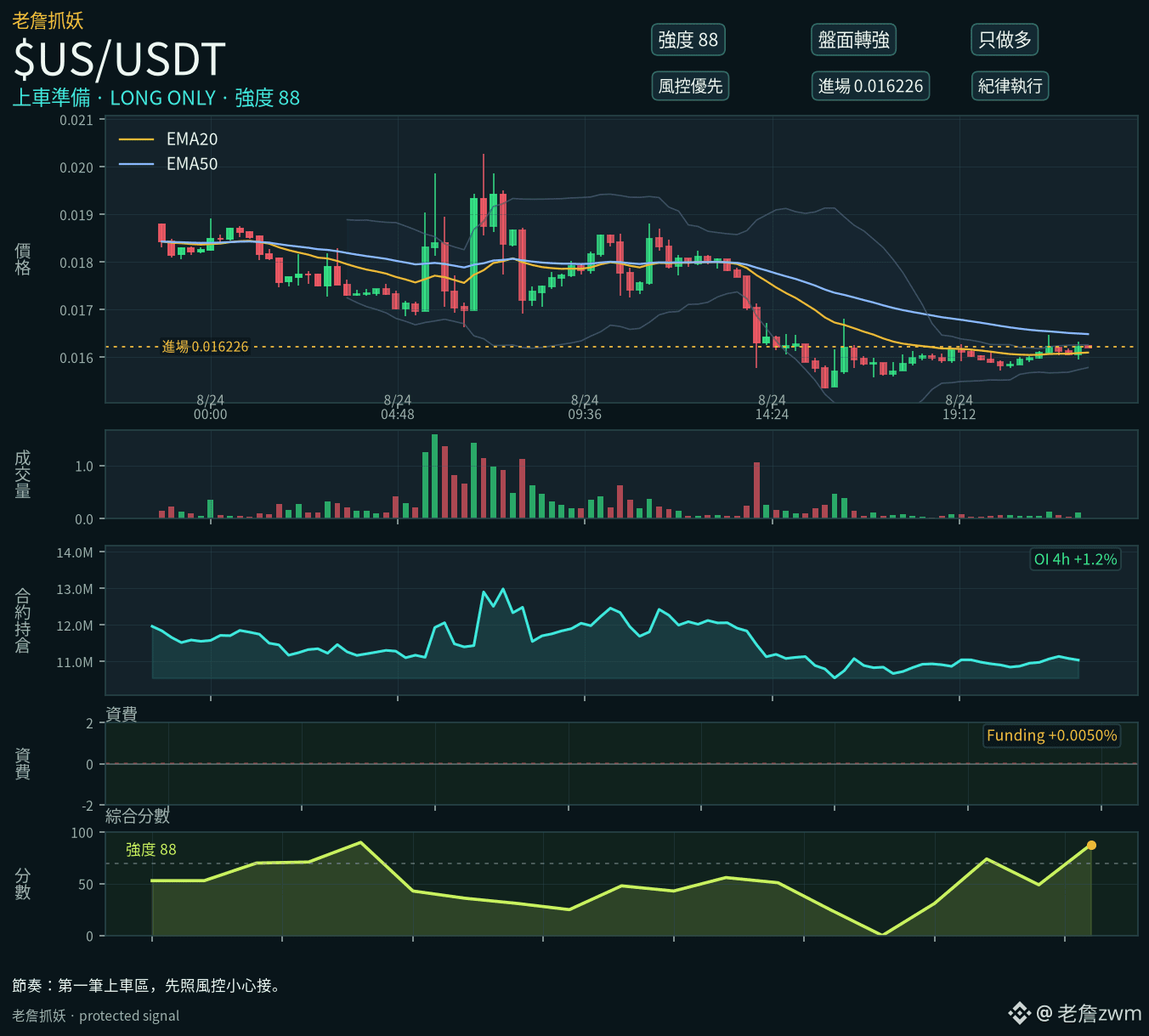Click the 8/24 04:48 time axis label
This screenshot has width=1149, height=1036.
pyautogui.click(x=398, y=407)
